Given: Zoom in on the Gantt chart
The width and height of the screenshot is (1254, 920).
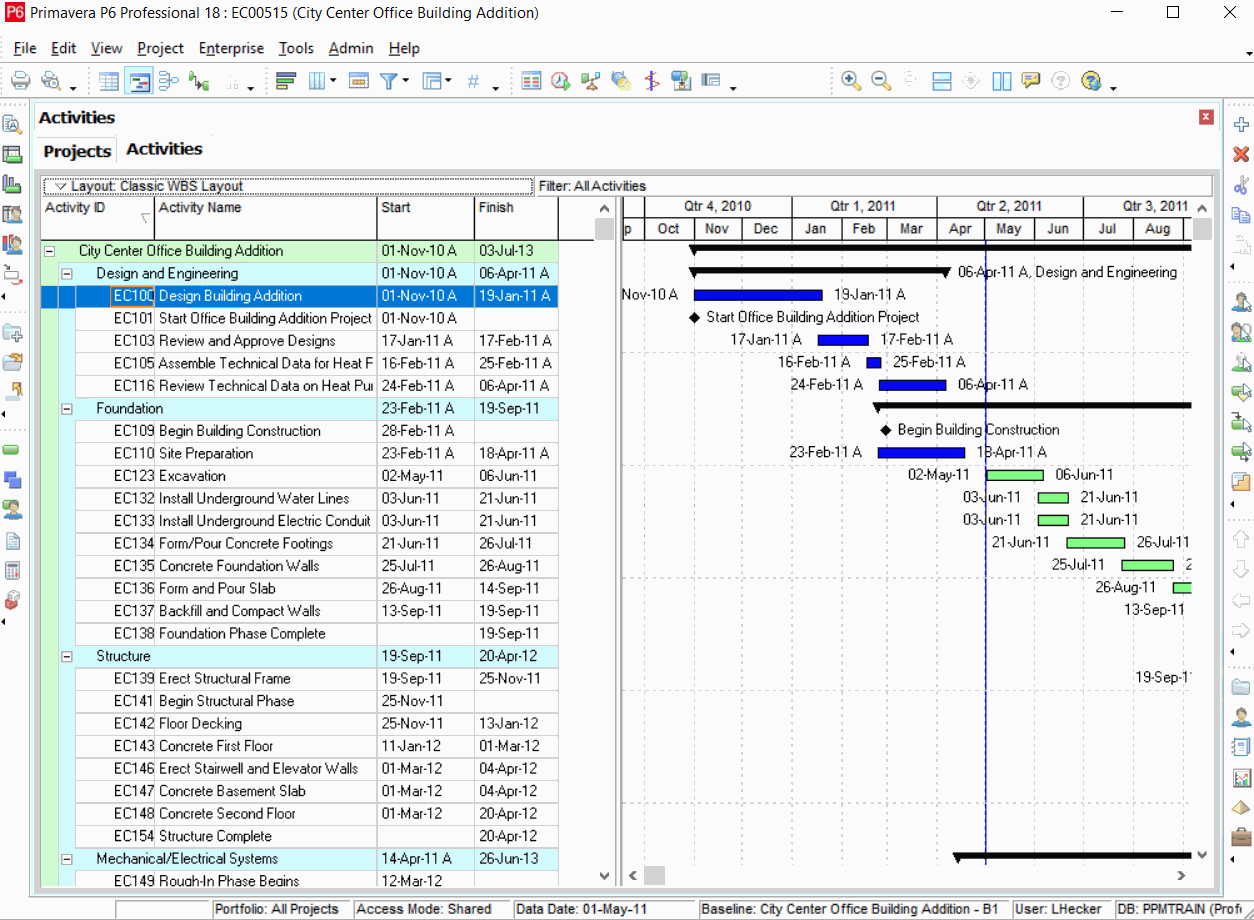Looking at the screenshot, I should point(851,81).
